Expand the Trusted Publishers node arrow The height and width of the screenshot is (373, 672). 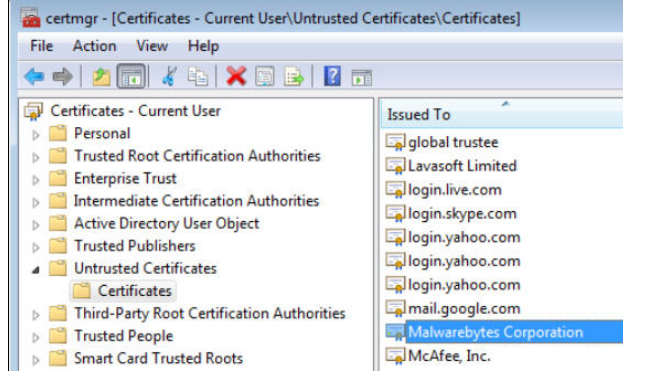[36, 247]
